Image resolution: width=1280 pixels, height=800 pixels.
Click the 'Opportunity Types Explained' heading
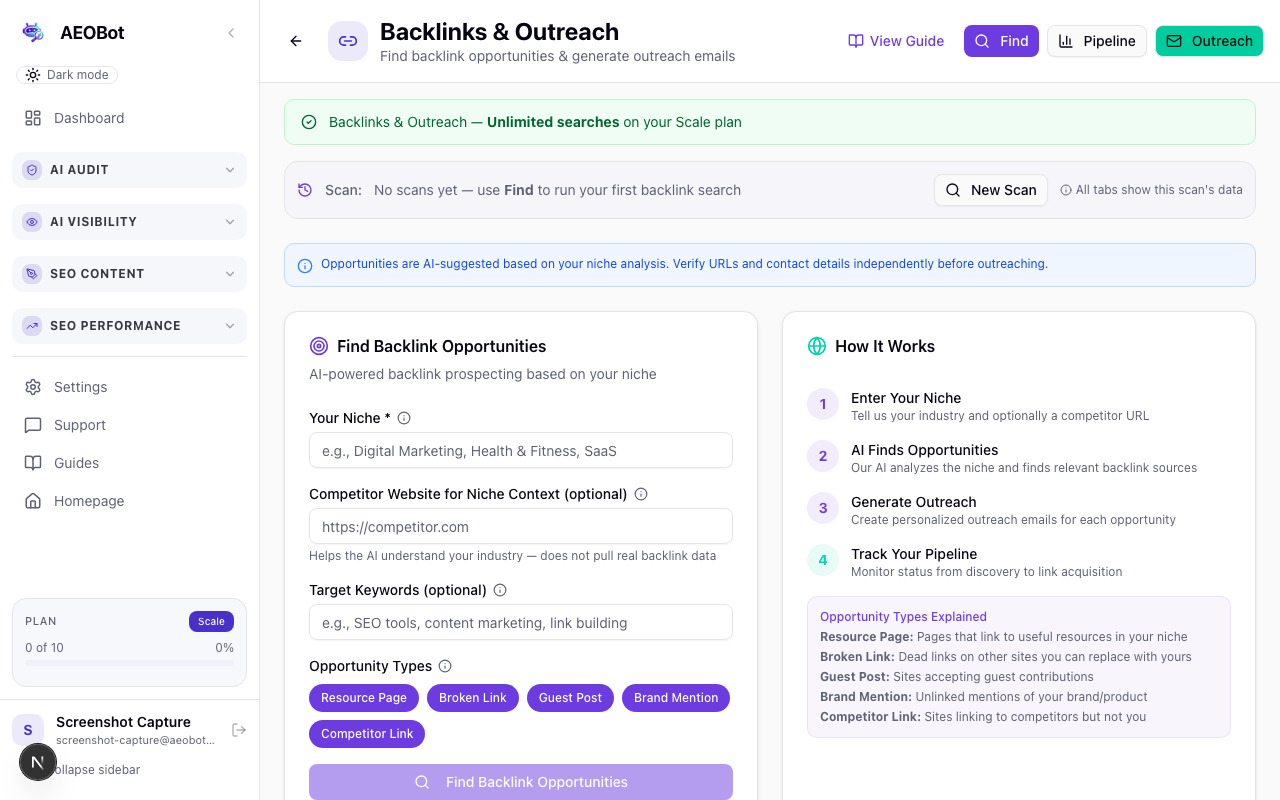pos(903,617)
